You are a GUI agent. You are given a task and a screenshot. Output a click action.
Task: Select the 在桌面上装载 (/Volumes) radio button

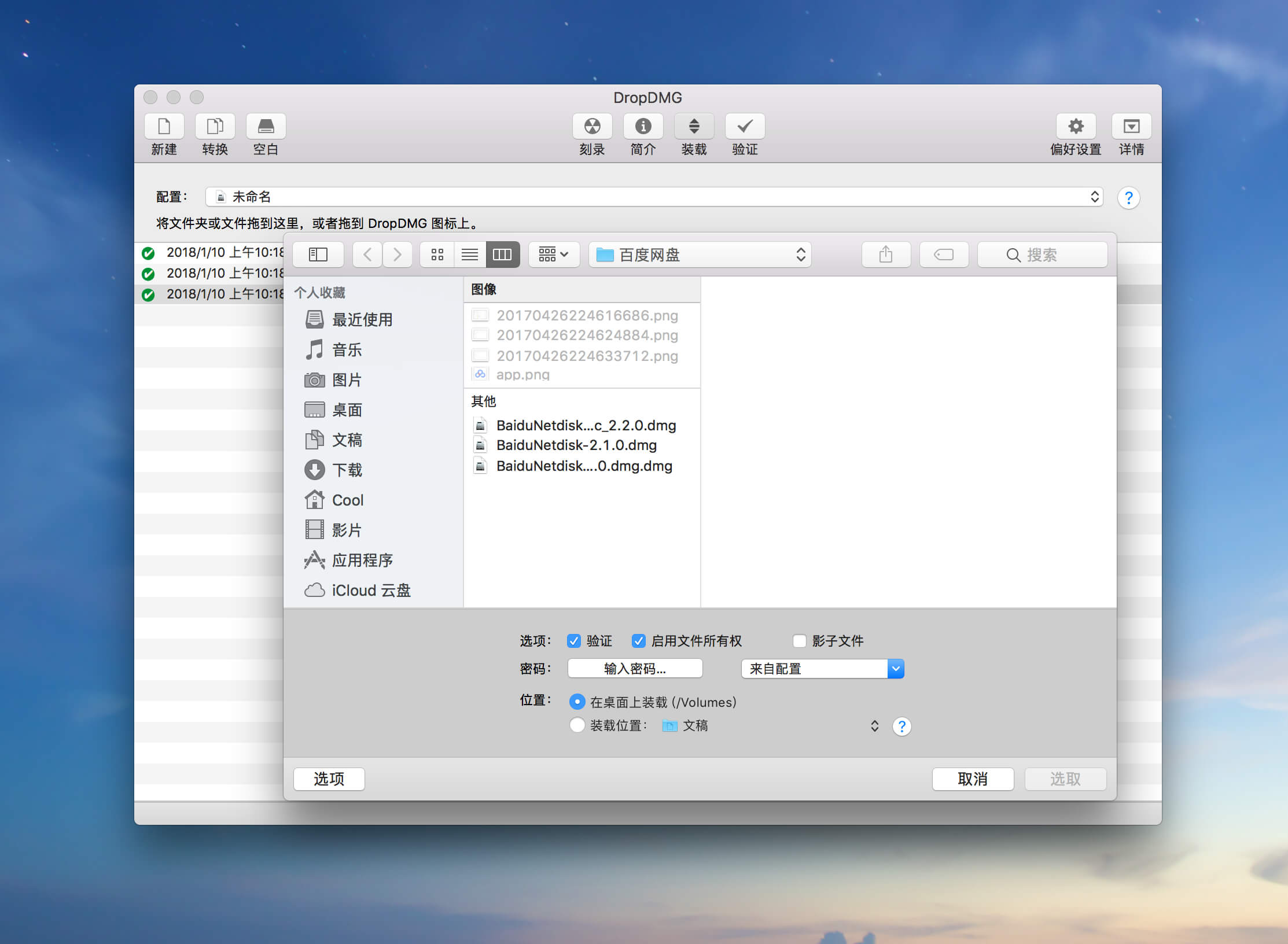tap(577, 702)
